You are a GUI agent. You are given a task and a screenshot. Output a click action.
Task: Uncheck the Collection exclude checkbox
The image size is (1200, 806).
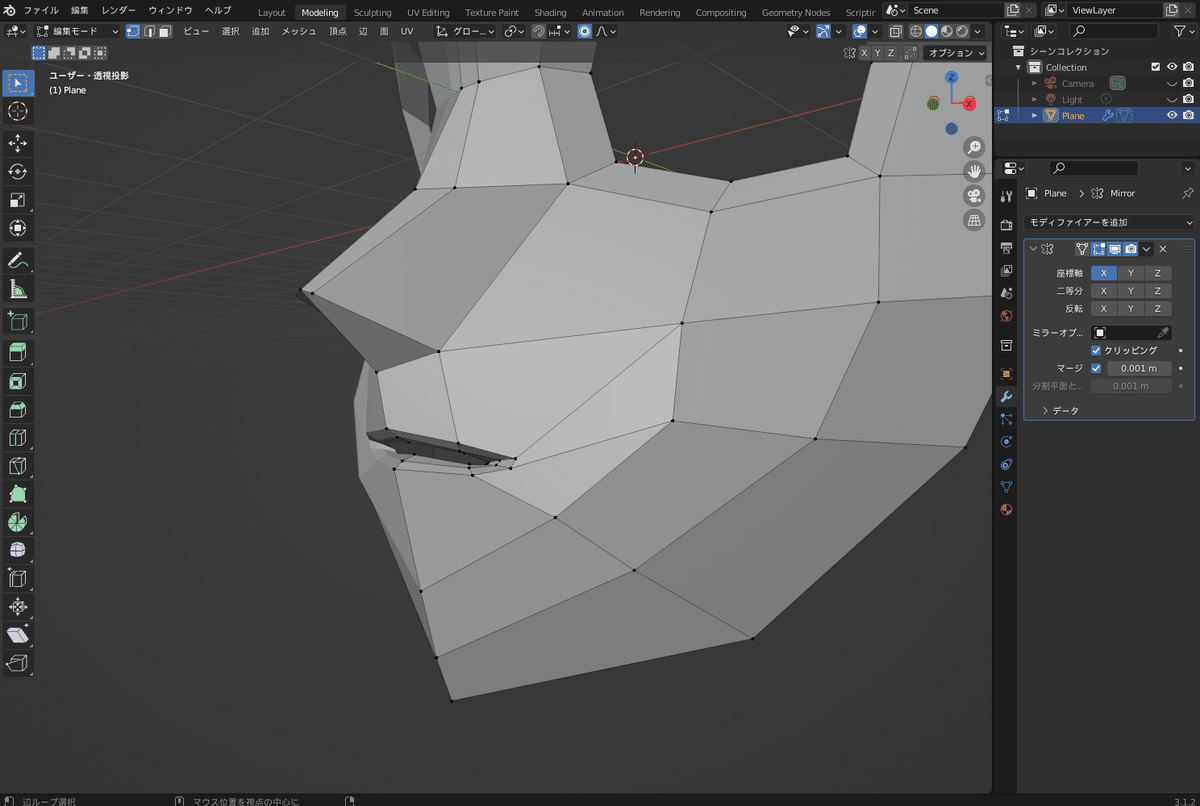(x=1156, y=67)
